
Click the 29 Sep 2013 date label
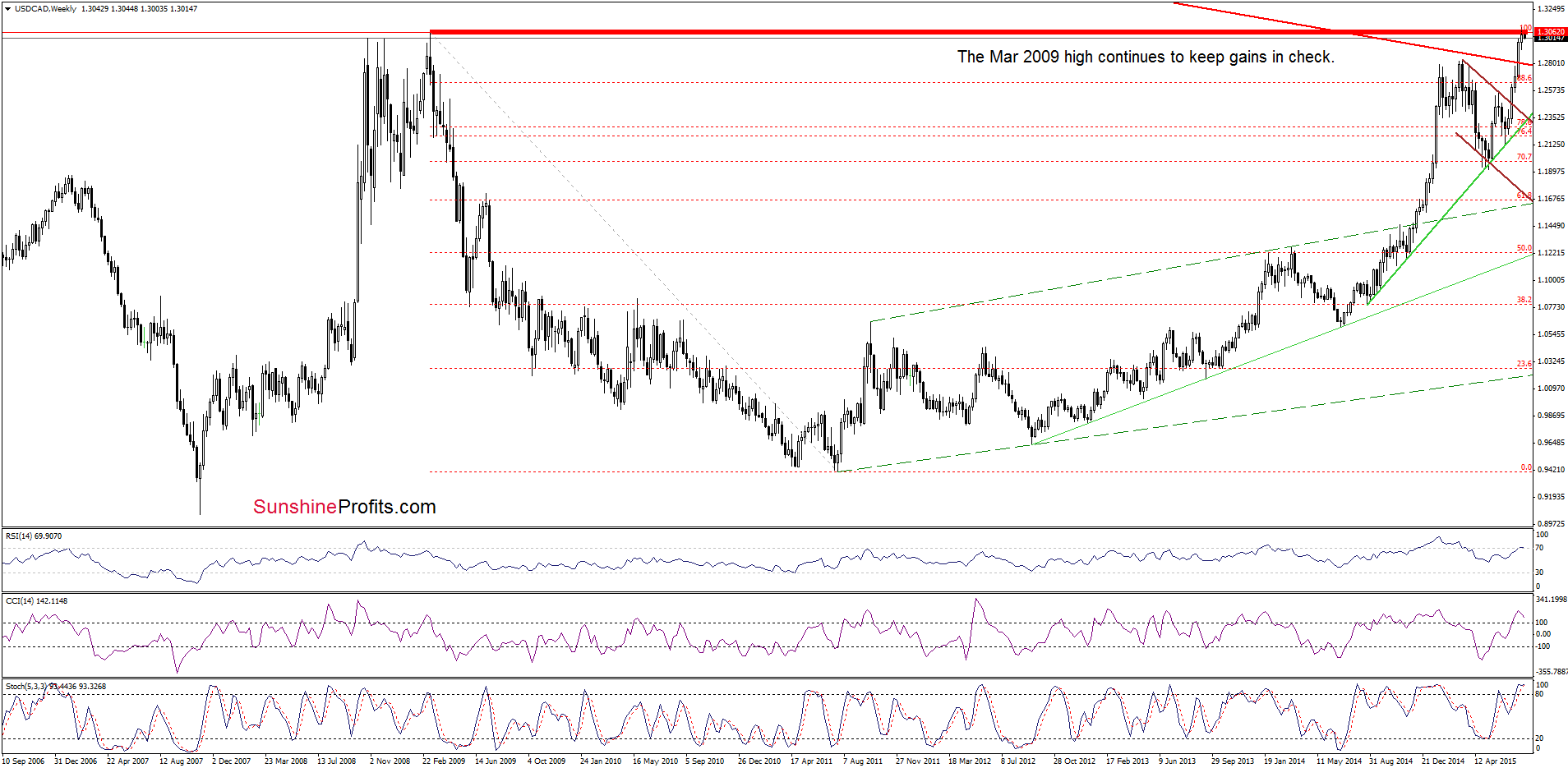(1233, 761)
